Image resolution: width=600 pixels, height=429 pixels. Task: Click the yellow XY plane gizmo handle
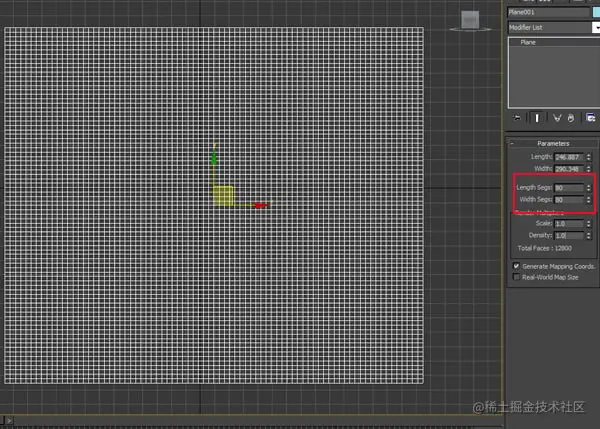pyautogui.click(x=223, y=196)
